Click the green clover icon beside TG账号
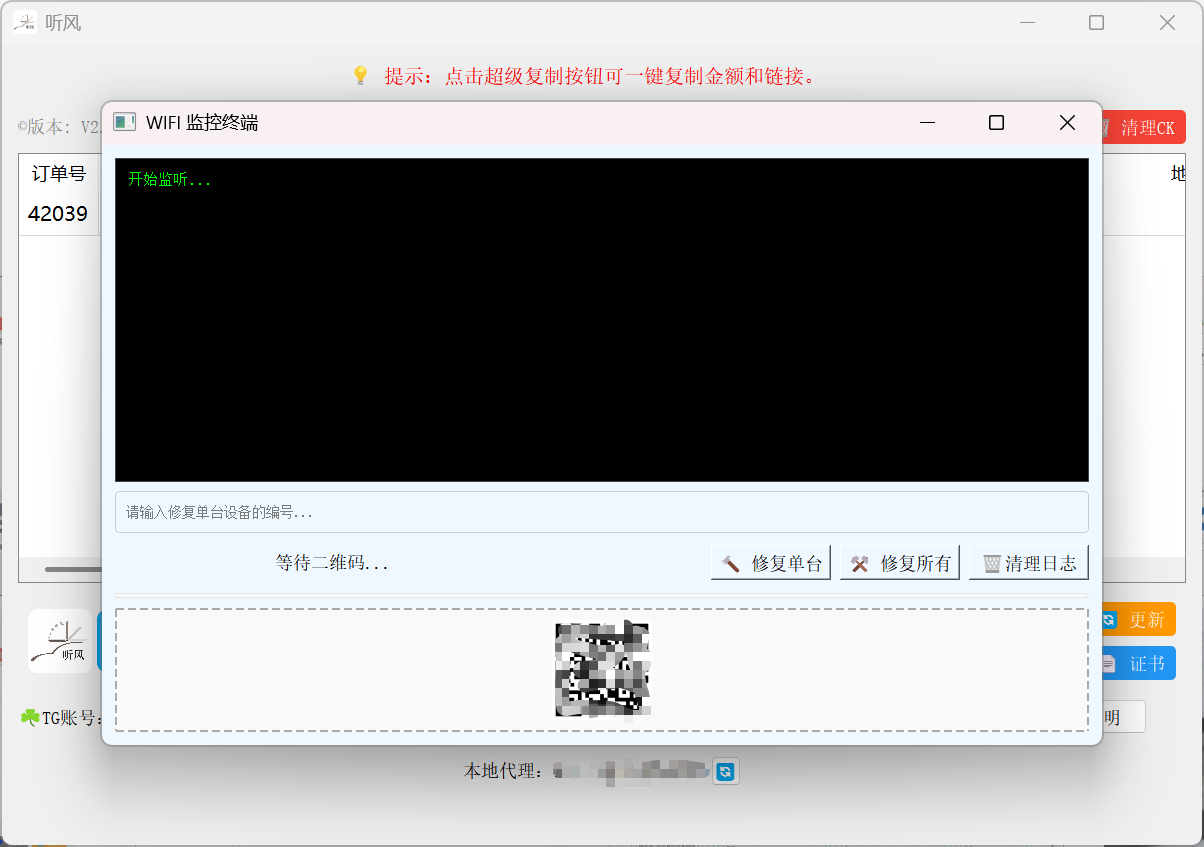This screenshot has width=1204, height=847. 30,717
